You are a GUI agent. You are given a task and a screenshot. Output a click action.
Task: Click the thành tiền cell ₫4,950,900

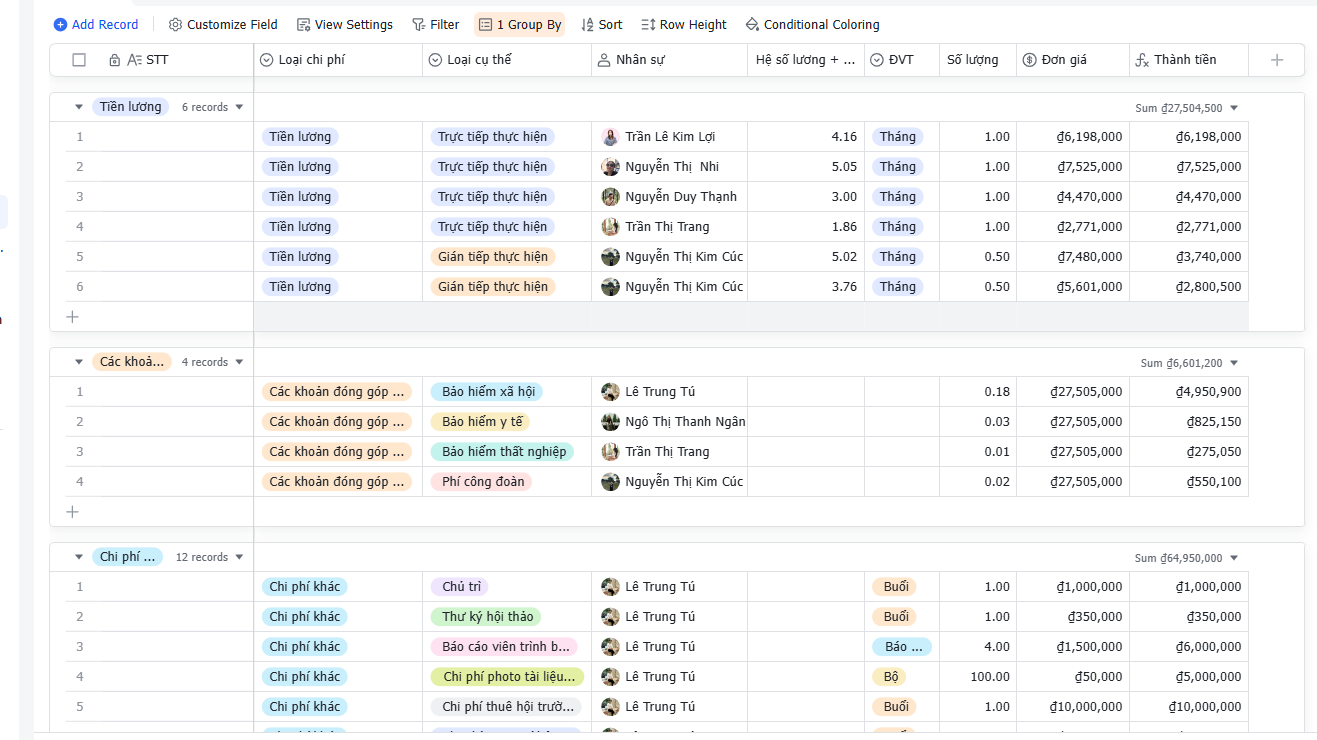click(x=1189, y=392)
